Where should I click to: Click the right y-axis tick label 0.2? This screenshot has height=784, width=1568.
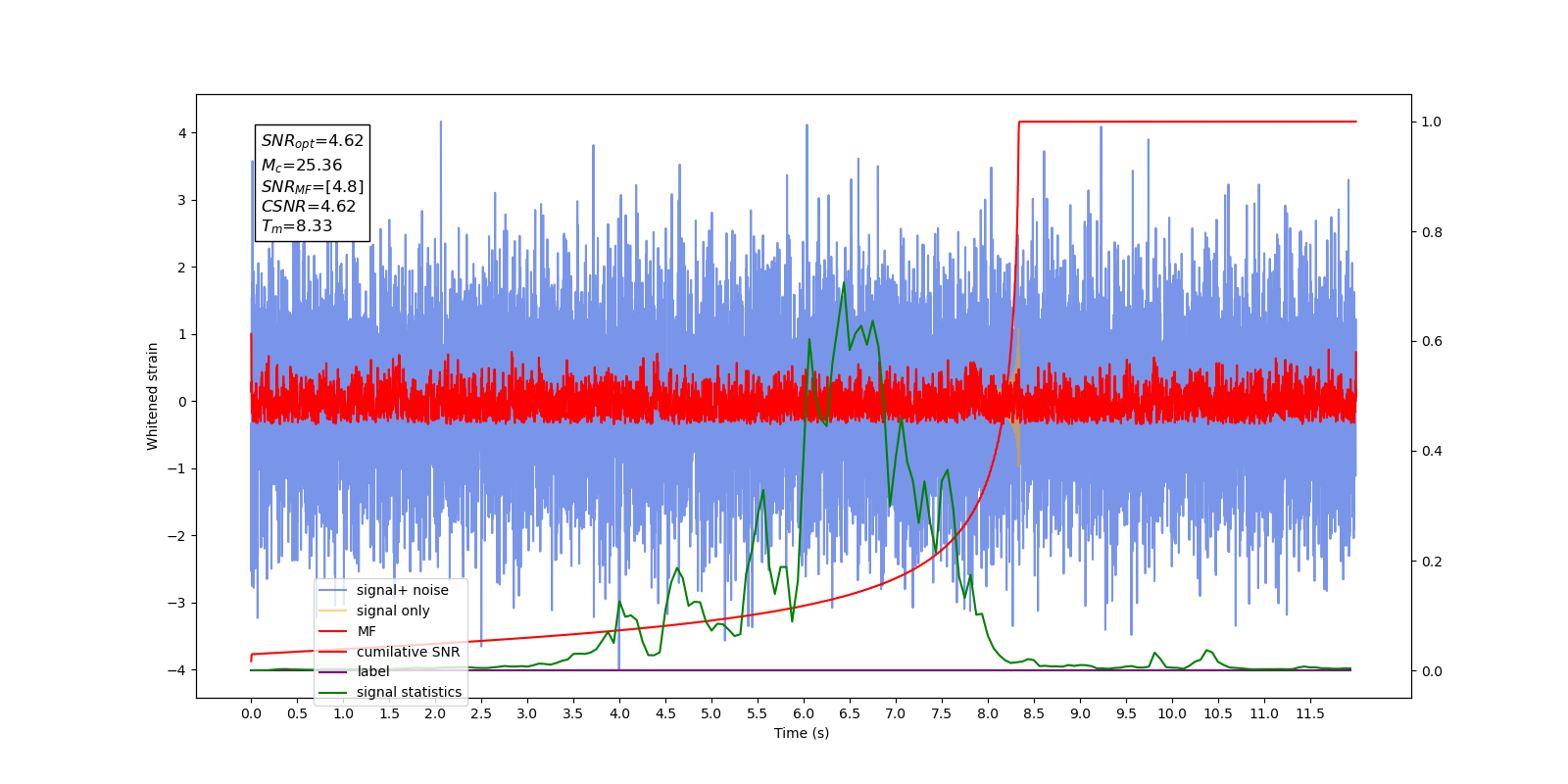click(x=1432, y=562)
